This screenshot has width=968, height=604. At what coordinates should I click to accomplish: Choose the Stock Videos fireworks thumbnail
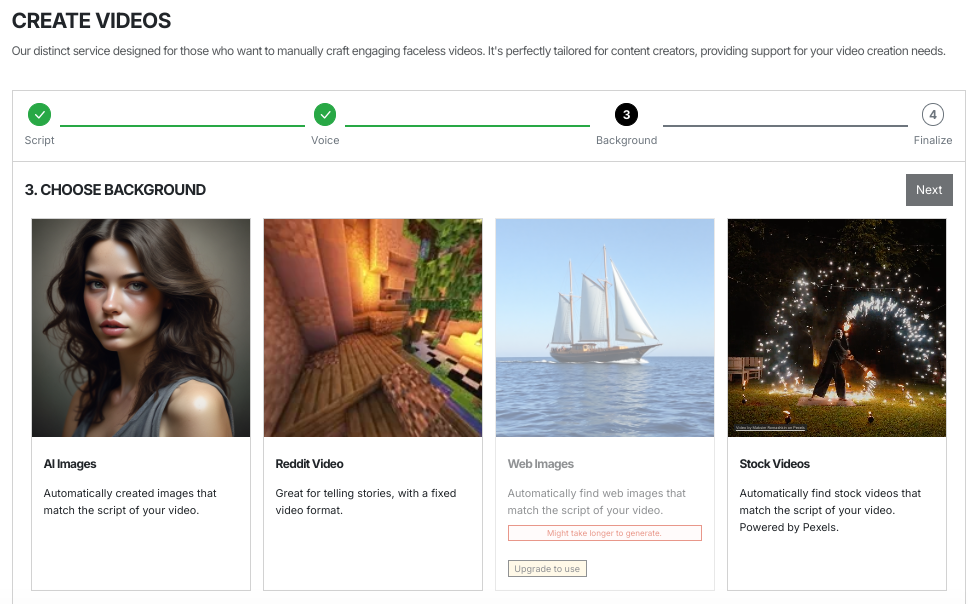coord(837,328)
